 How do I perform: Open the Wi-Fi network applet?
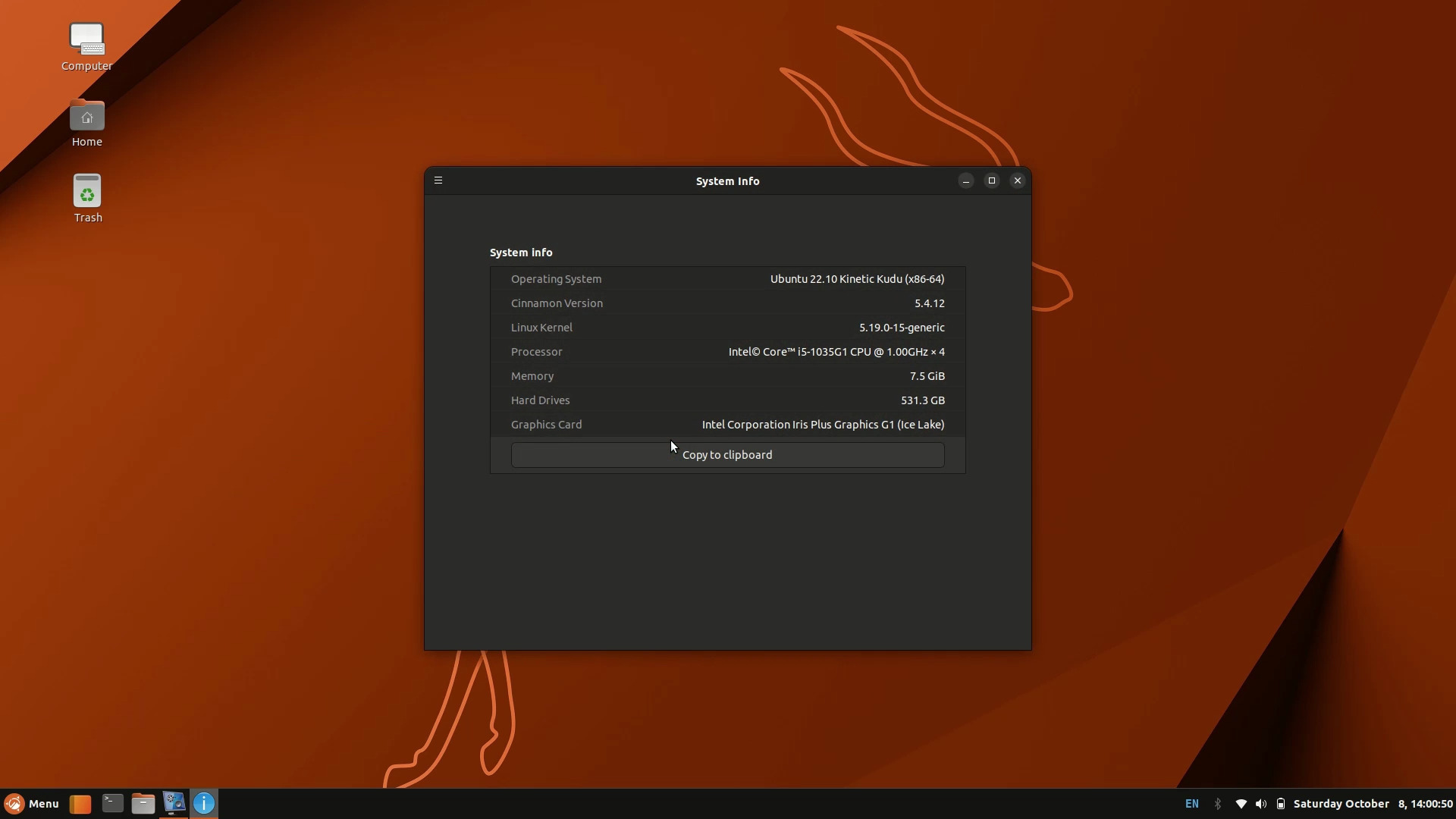(x=1241, y=804)
